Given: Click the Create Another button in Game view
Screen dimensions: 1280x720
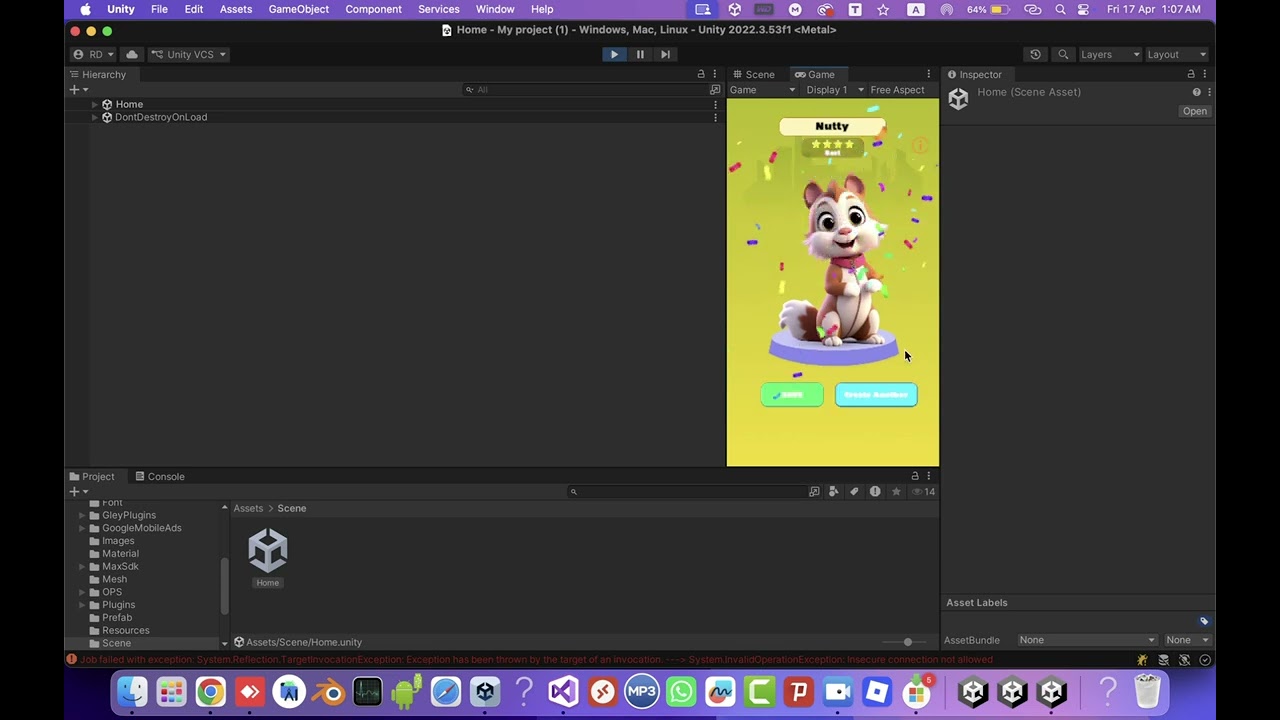Looking at the screenshot, I should (876, 395).
